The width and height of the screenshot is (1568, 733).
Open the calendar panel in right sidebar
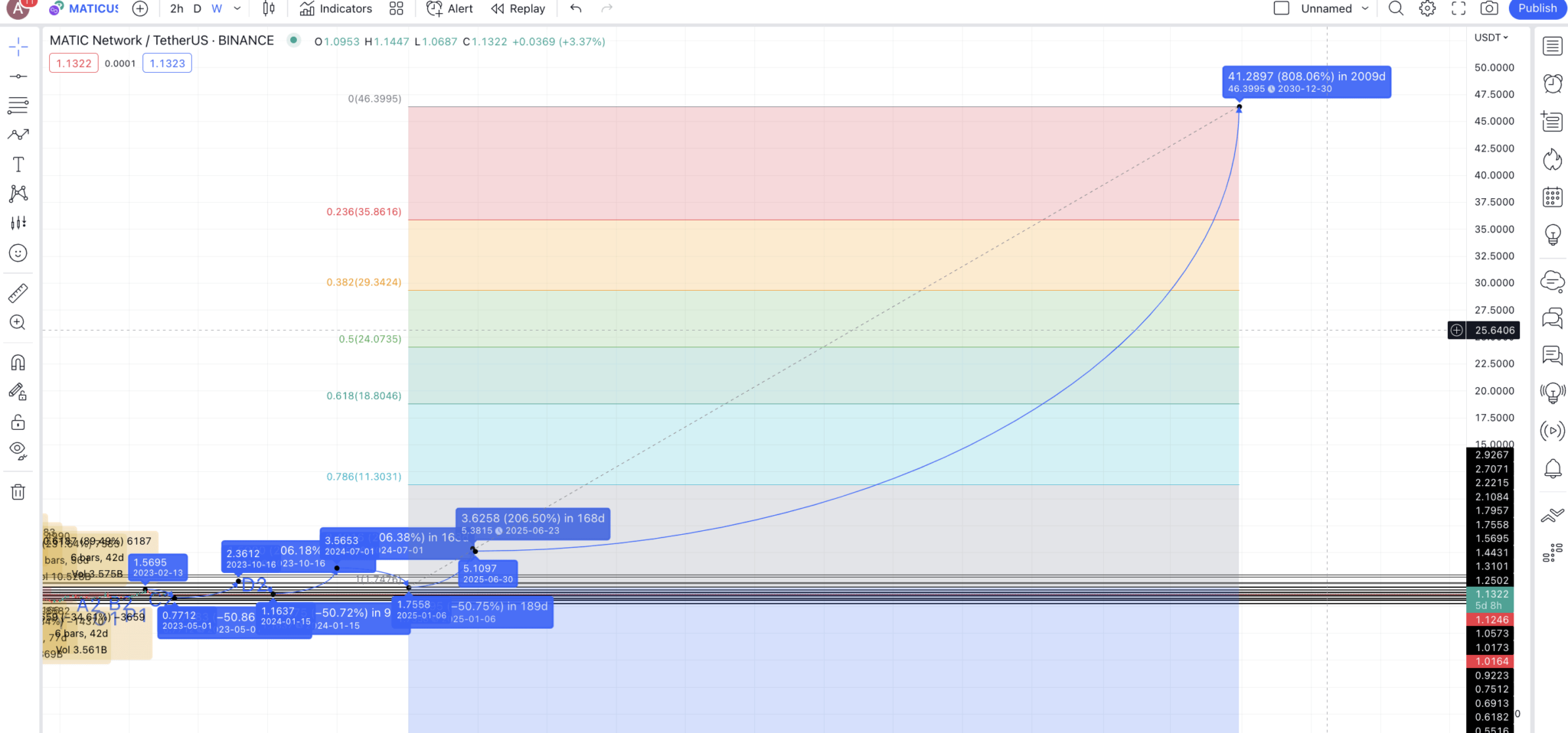pyautogui.click(x=1552, y=197)
